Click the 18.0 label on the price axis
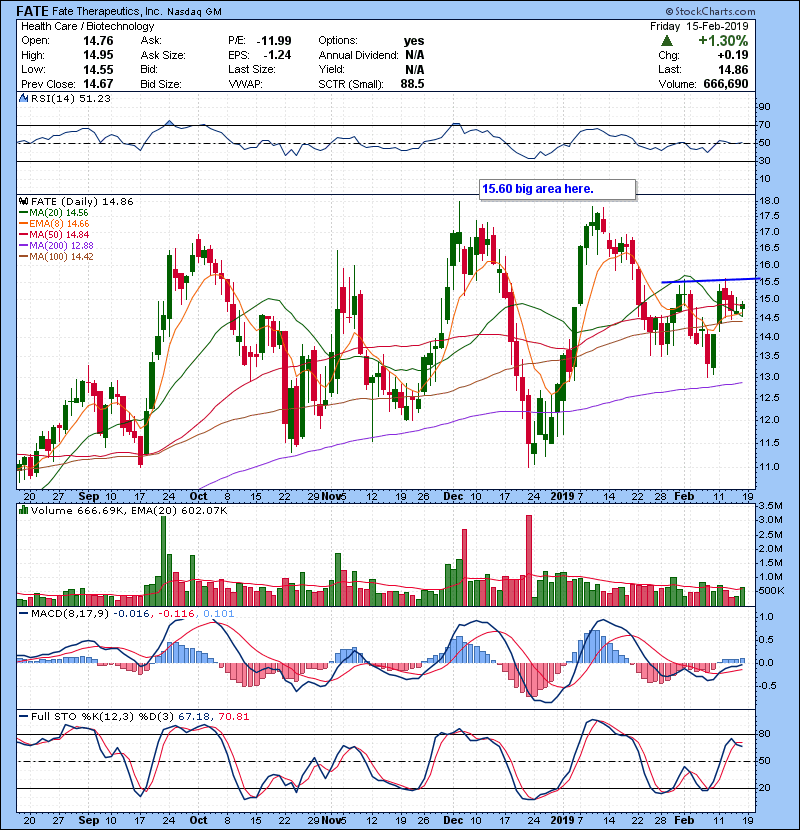The height and width of the screenshot is (830, 800). coord(769,201)
